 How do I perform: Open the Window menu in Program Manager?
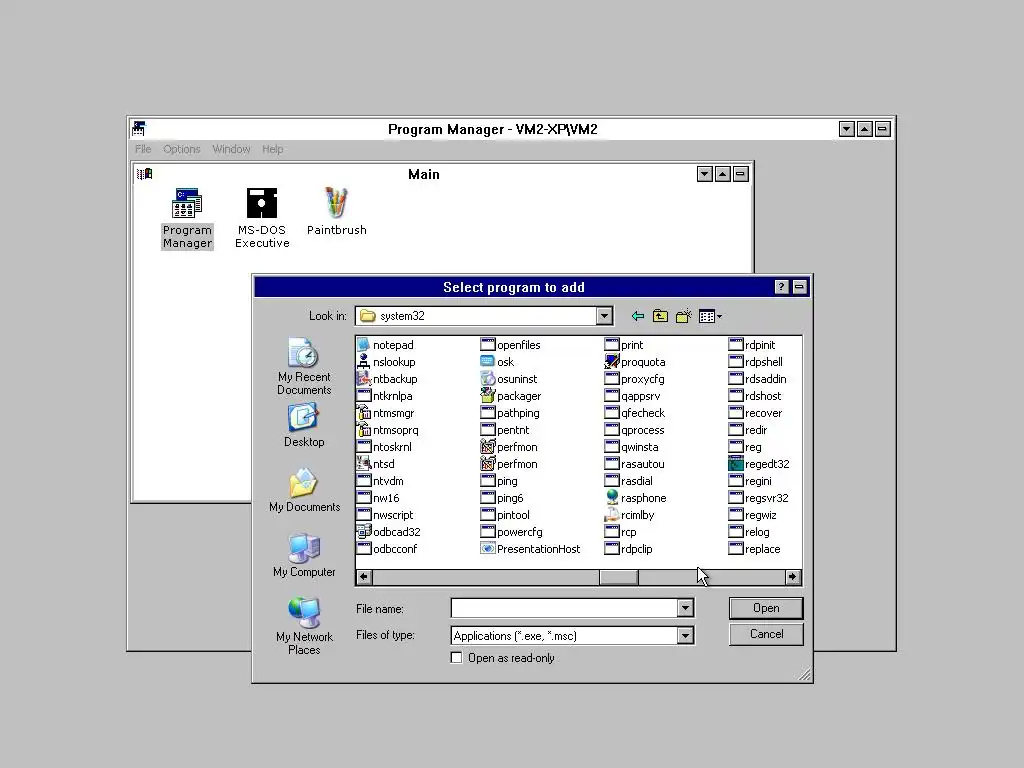pyautogui.click(x=231, y=149)
